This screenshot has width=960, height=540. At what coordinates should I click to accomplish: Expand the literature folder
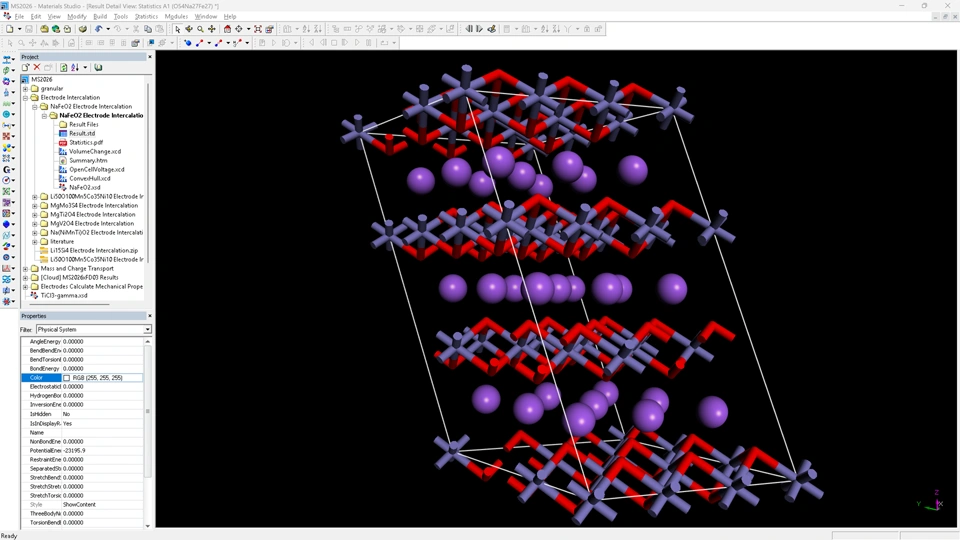35,242
